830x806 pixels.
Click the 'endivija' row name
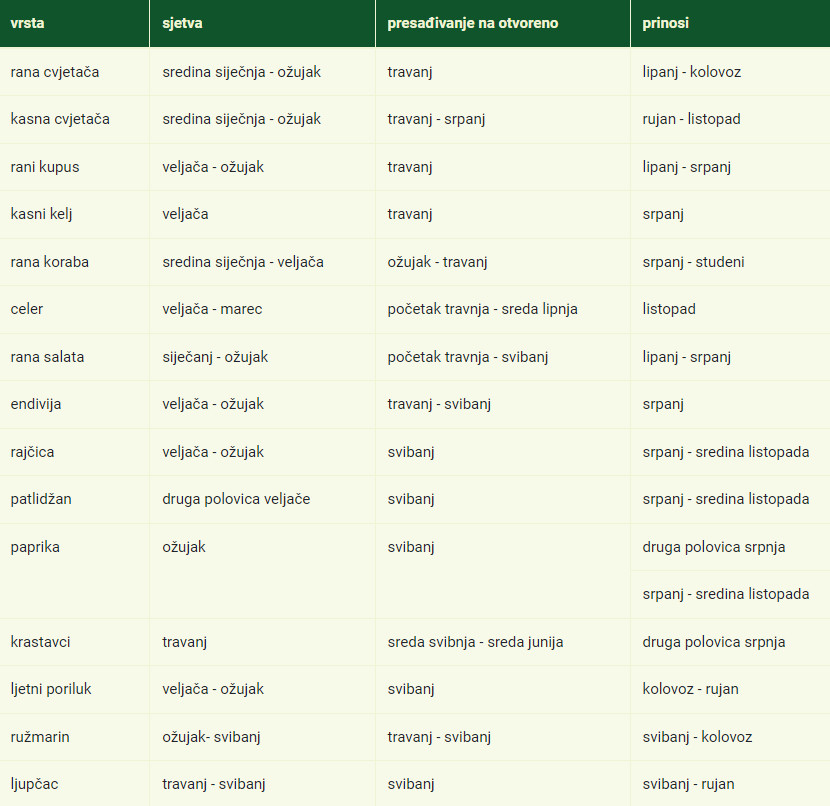pos(36,404)
